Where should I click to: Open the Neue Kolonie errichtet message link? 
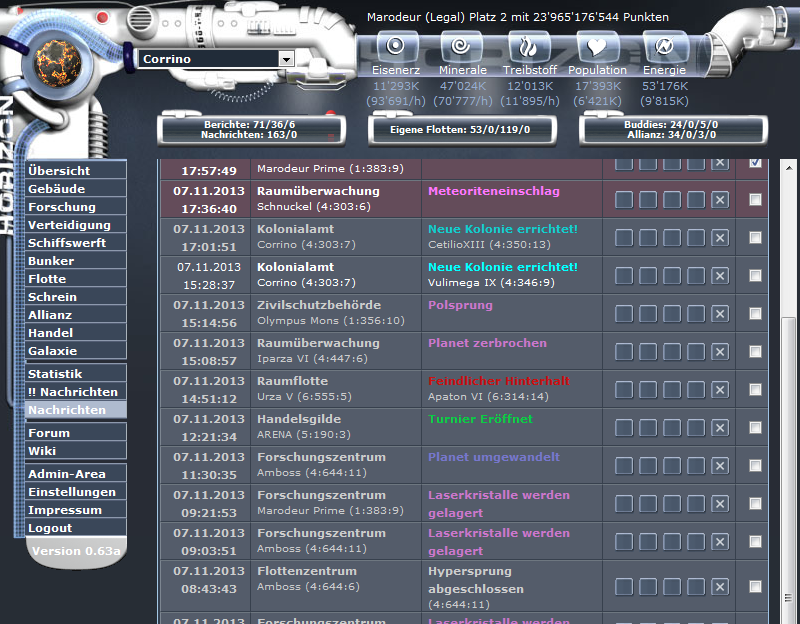503,229
